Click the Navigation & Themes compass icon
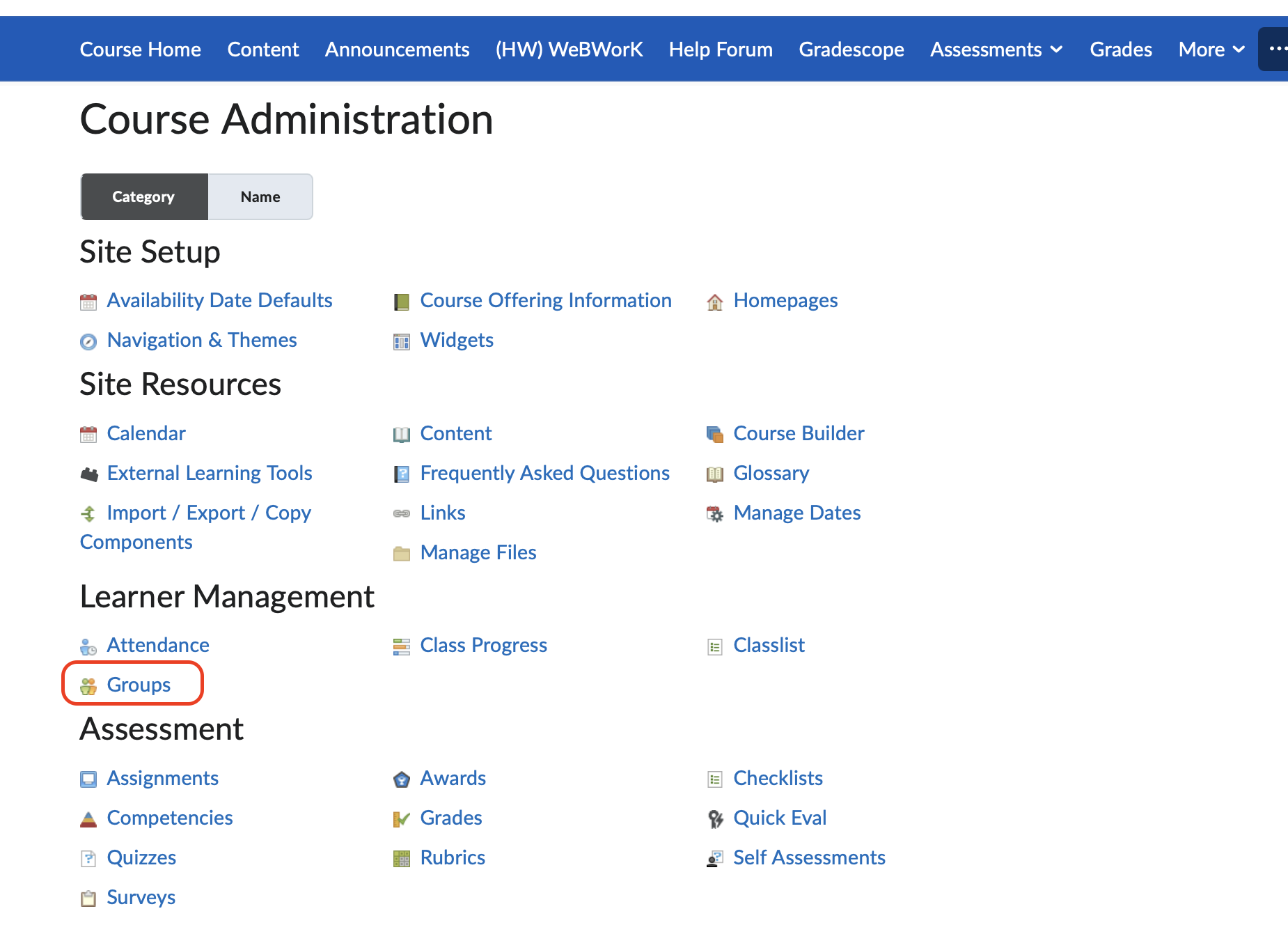The image size is (1288, 925). coord(88,341)
